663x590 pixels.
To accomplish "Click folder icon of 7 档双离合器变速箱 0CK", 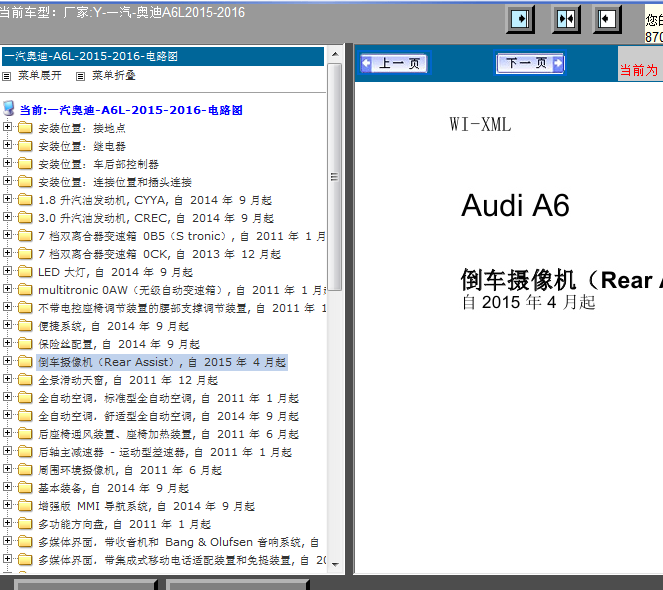I will (x=25, y=253).
